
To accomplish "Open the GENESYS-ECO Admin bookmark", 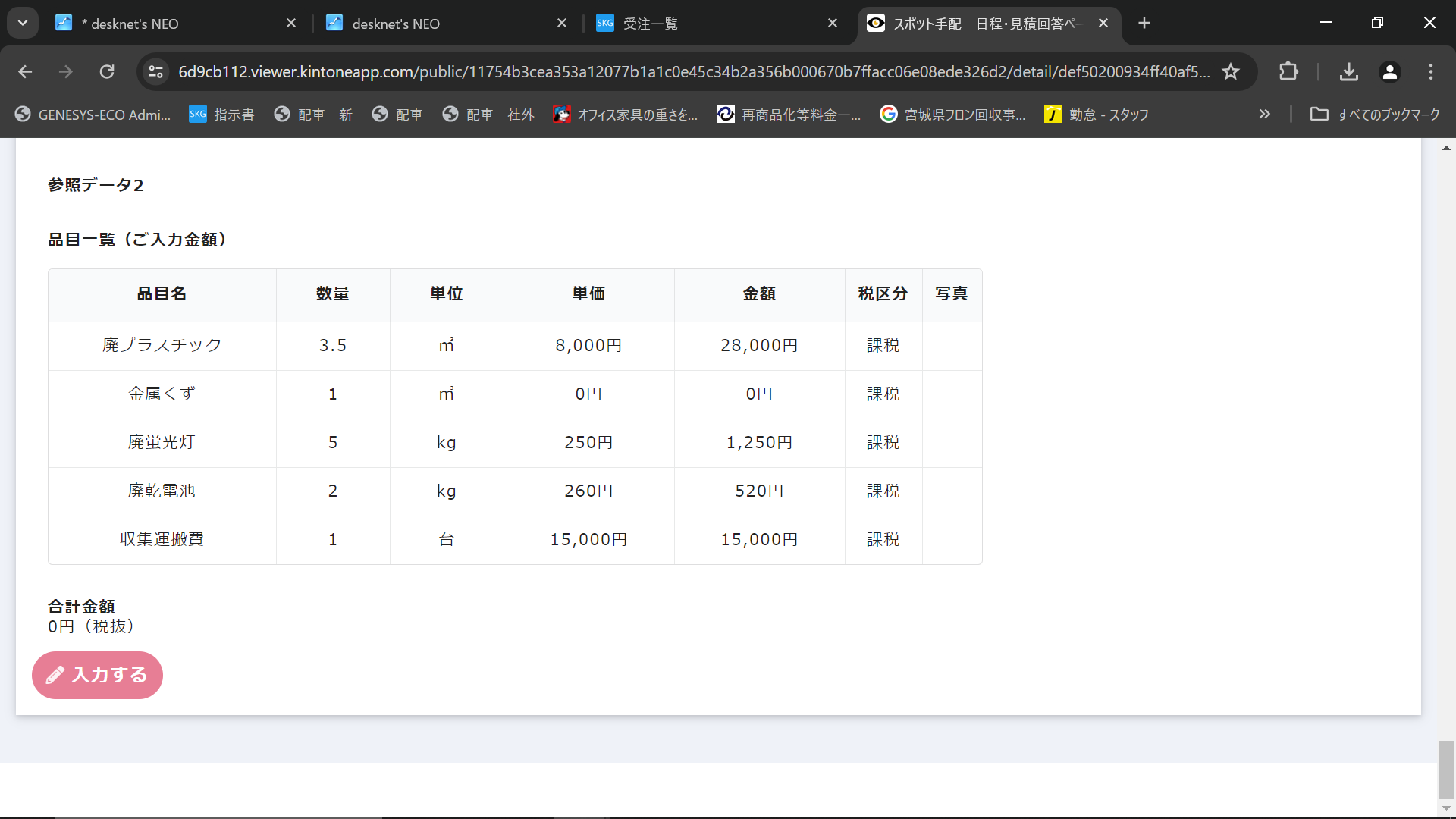I will coord(93,115).
